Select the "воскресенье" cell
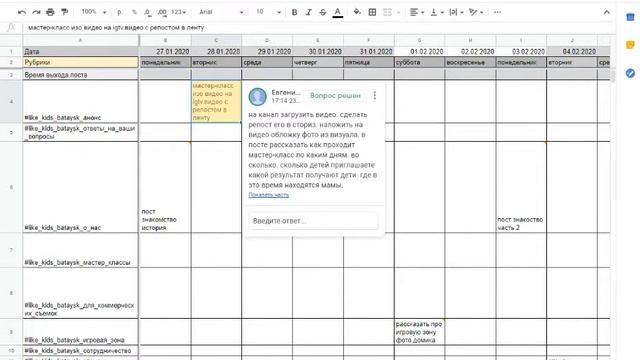Screen dimensions: 640x360 470,62
